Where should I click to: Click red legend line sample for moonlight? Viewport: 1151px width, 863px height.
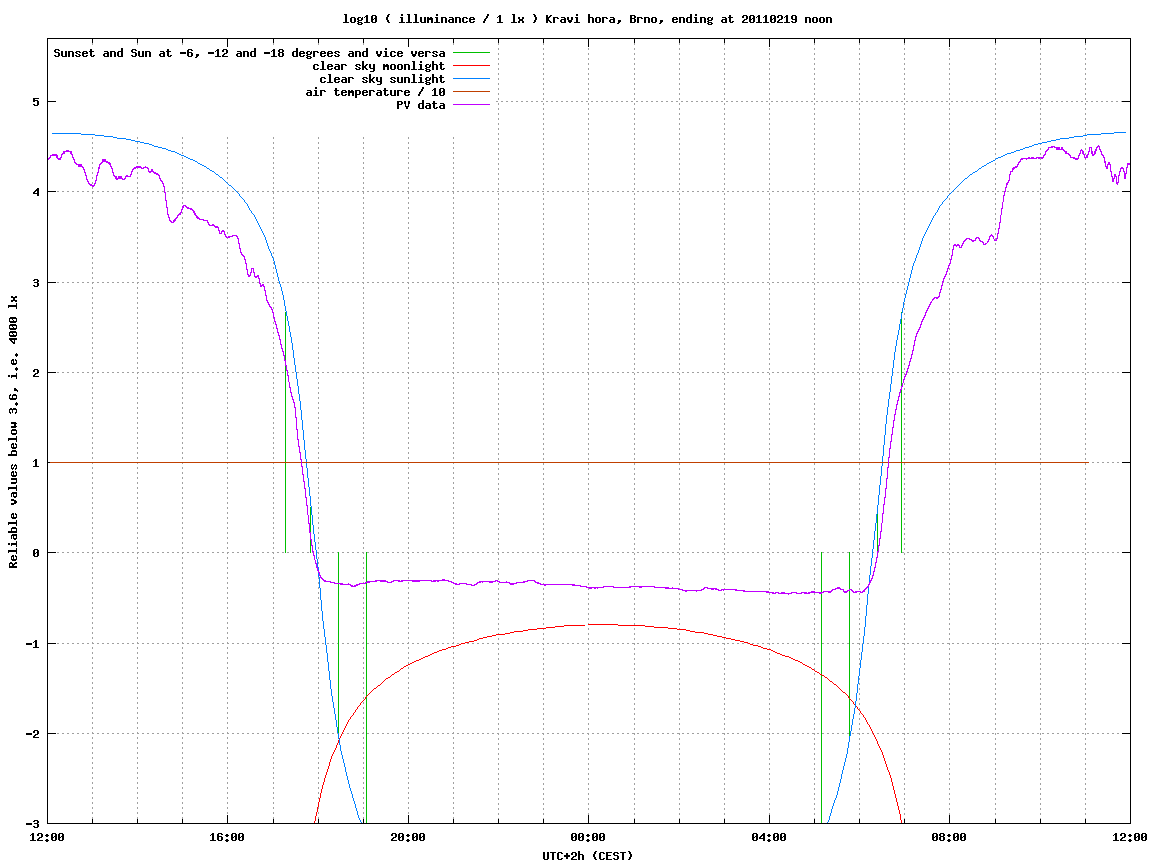[471, 66]
